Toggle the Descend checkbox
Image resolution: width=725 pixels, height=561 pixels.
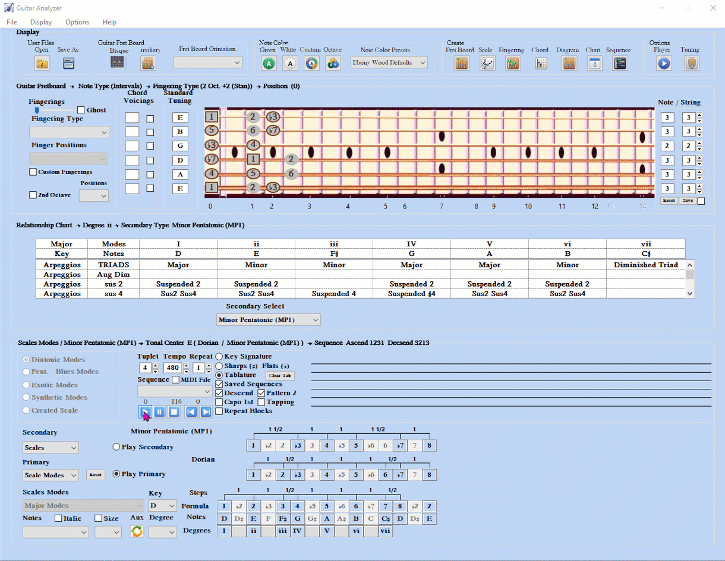pyautogui.click(x=219, y=393)
